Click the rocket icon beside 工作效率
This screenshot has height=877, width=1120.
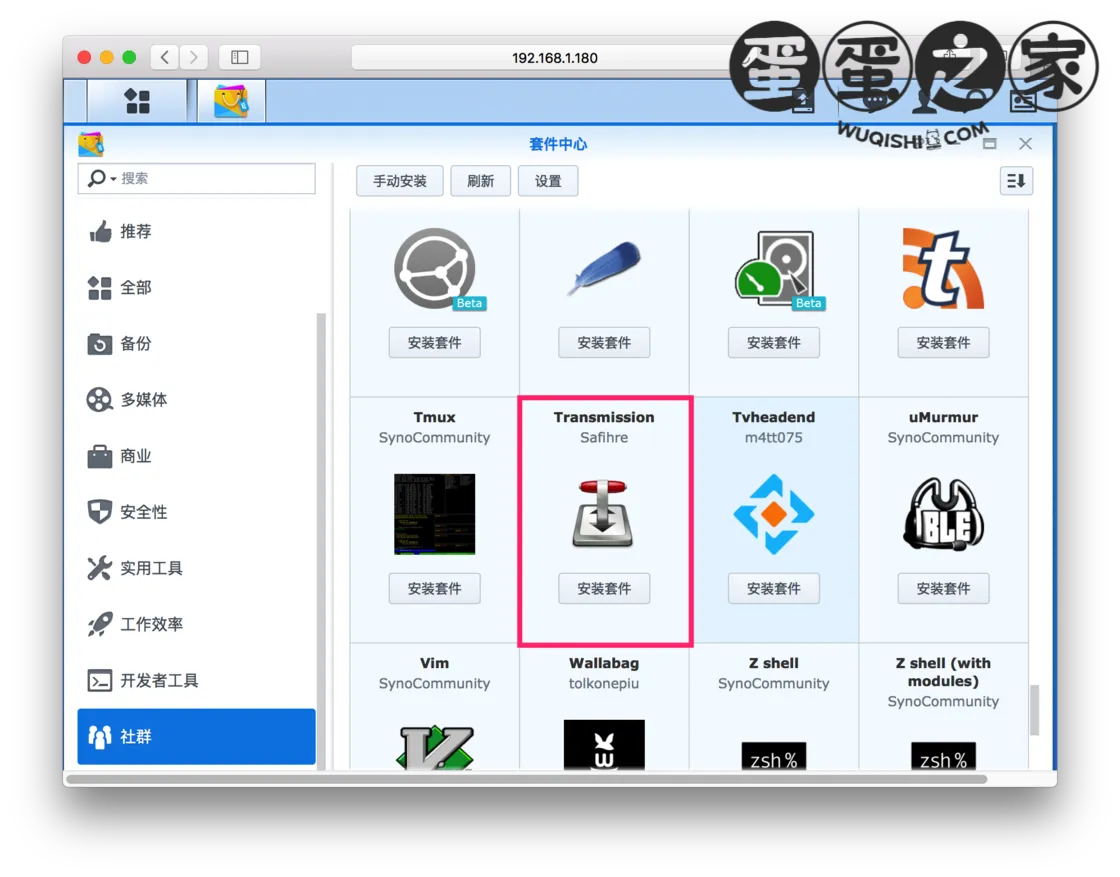100,624
